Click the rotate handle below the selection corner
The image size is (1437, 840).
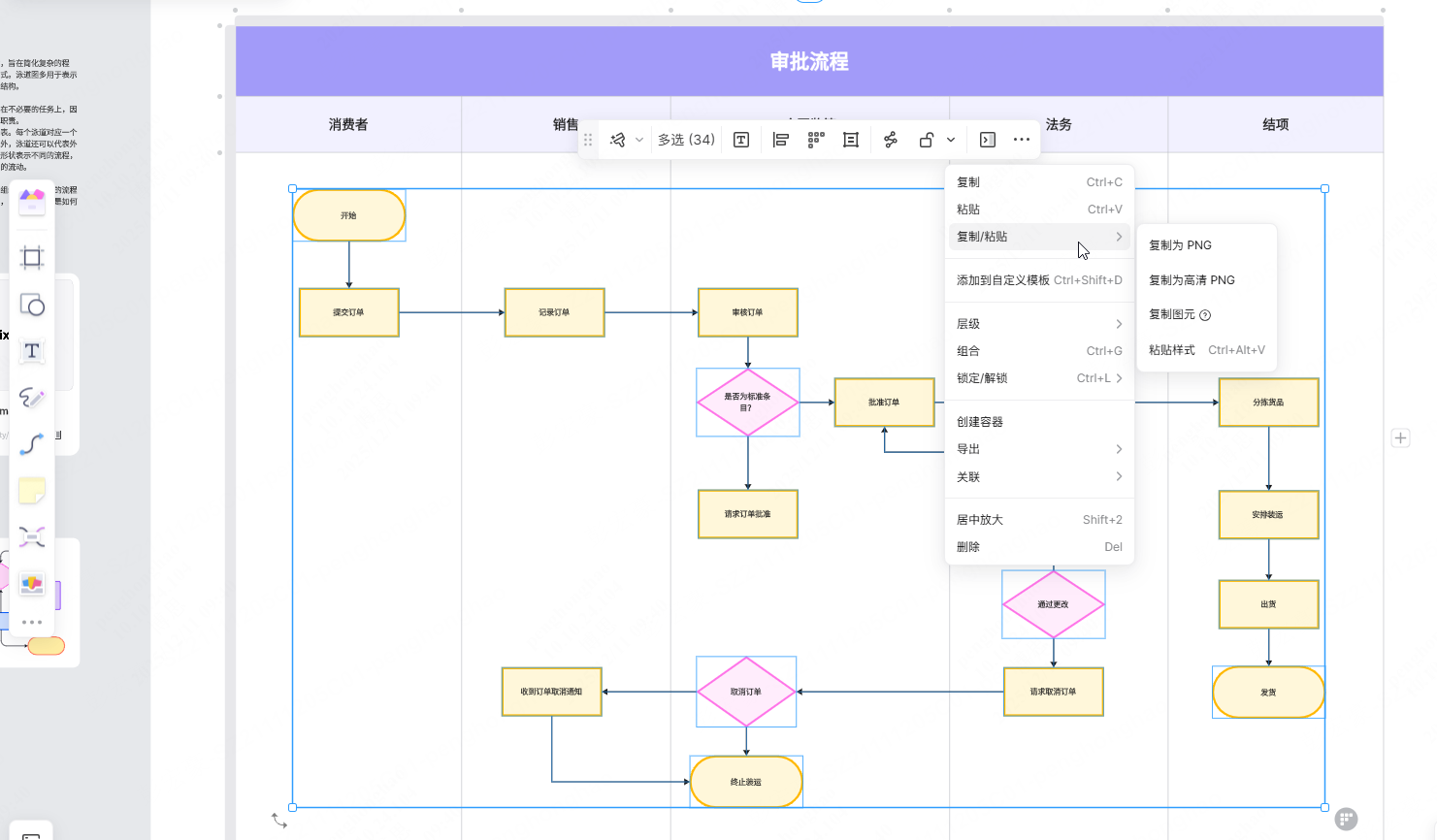click(279, 821)
